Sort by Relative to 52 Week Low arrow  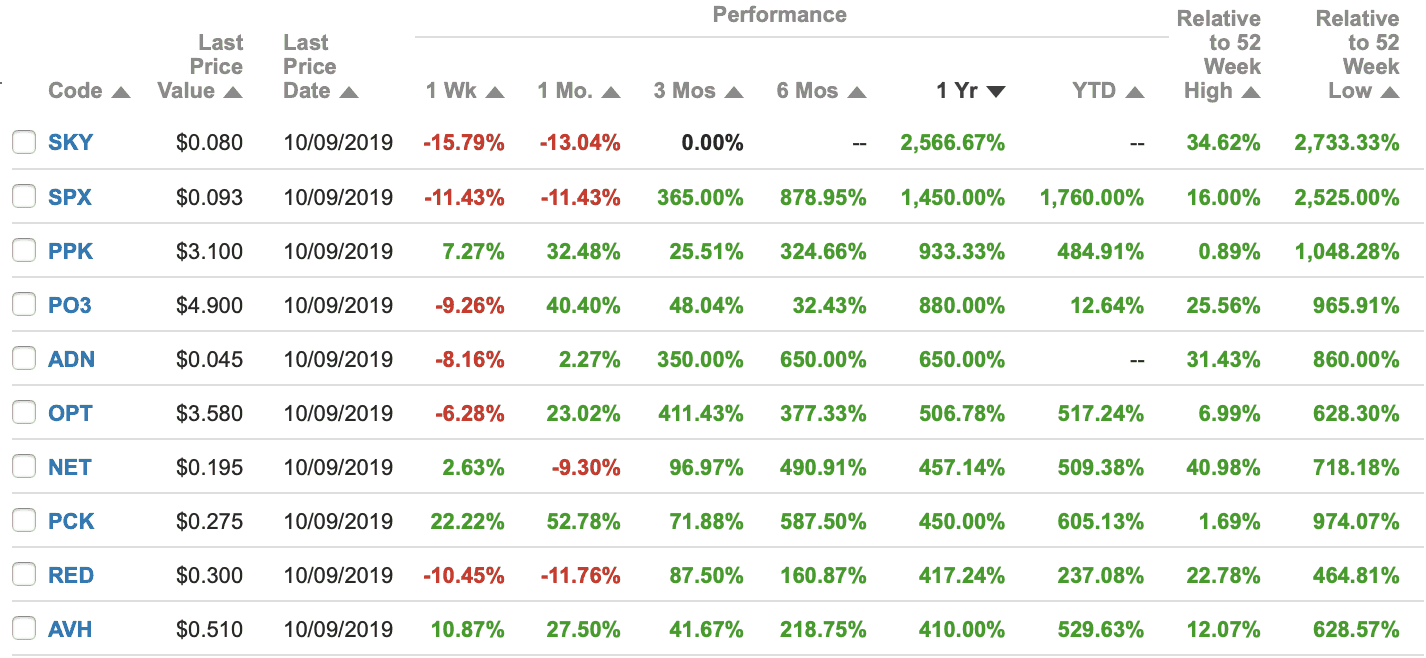(x=1389, y=93)
